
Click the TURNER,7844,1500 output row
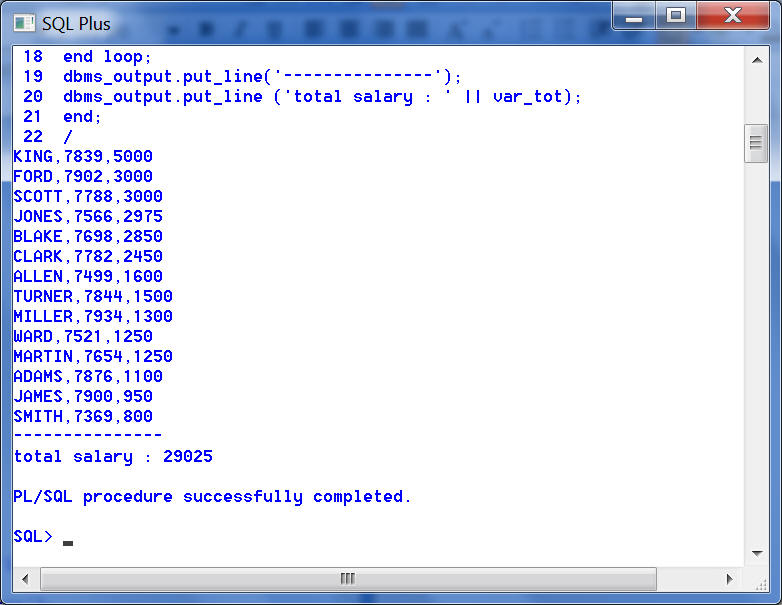pos(93,296)
